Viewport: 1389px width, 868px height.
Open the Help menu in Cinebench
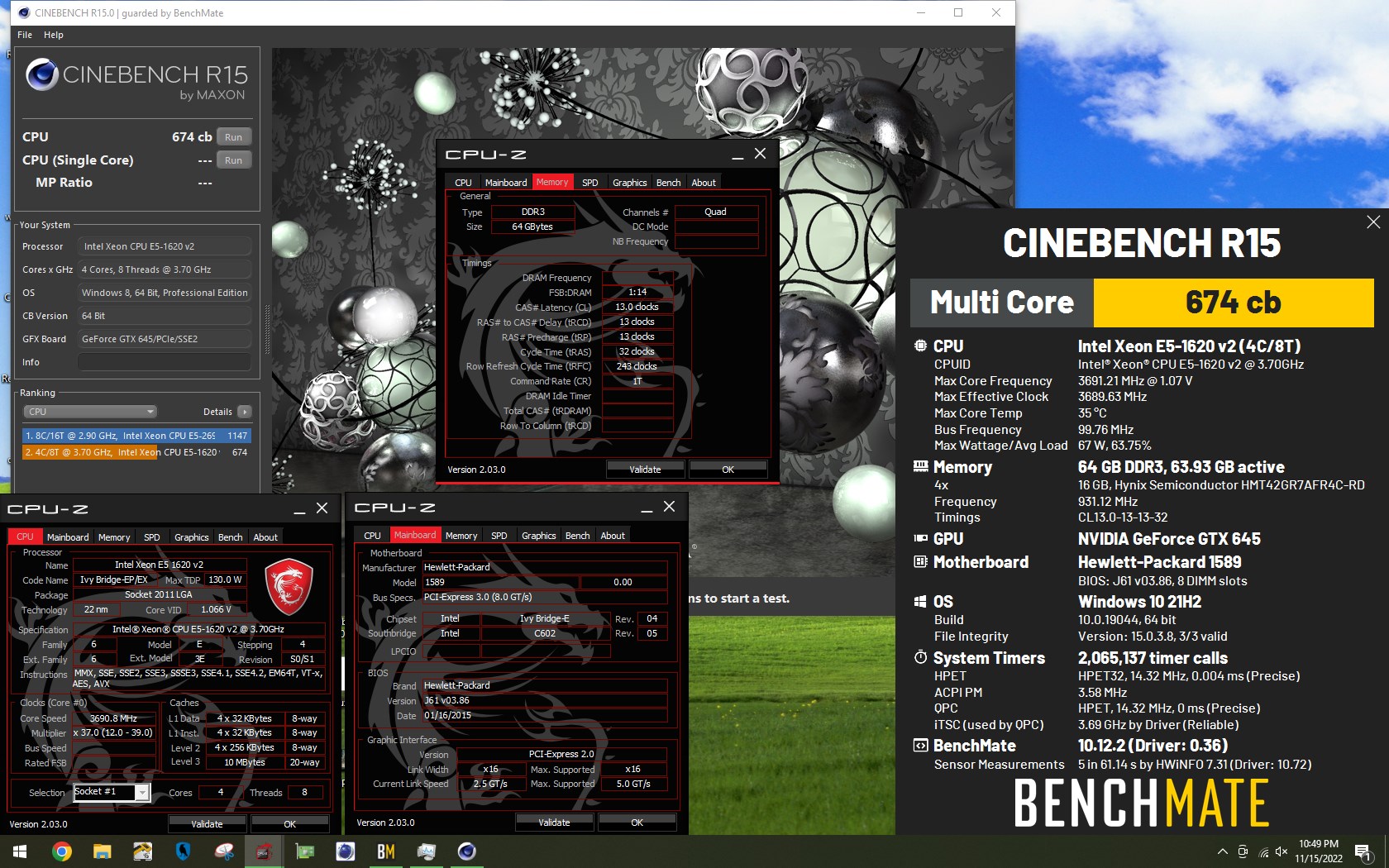pos(54,35)
